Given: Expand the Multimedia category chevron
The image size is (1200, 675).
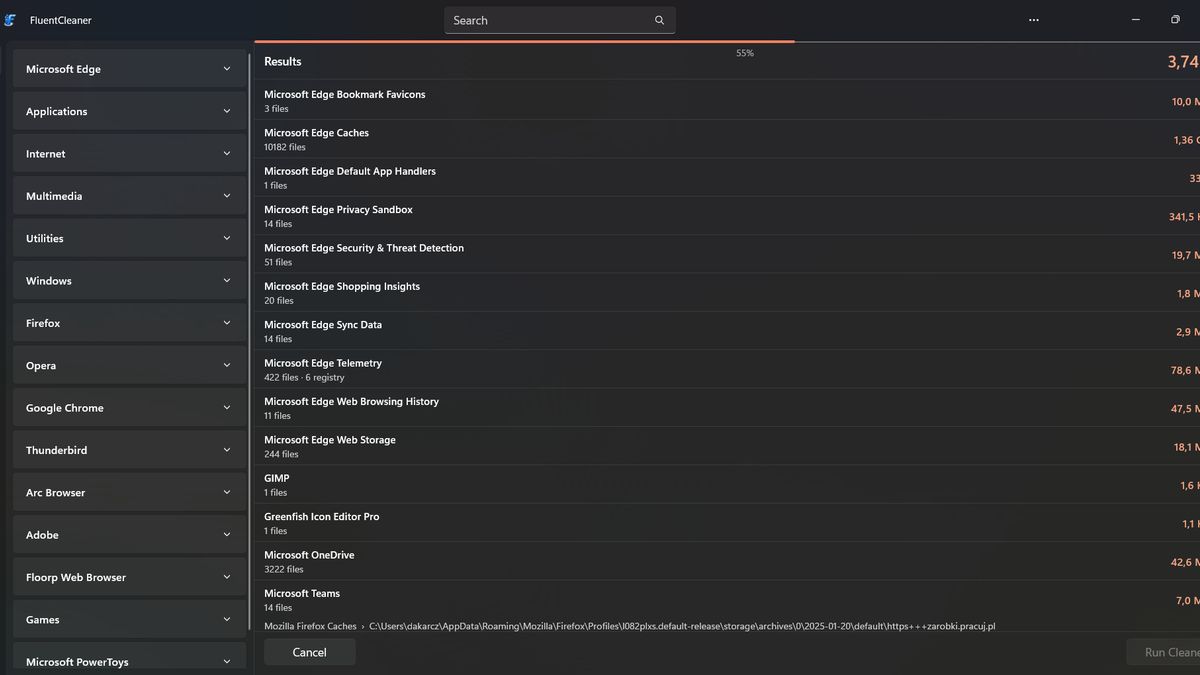Looking at the screenshot, I should (x=227, y=197).
